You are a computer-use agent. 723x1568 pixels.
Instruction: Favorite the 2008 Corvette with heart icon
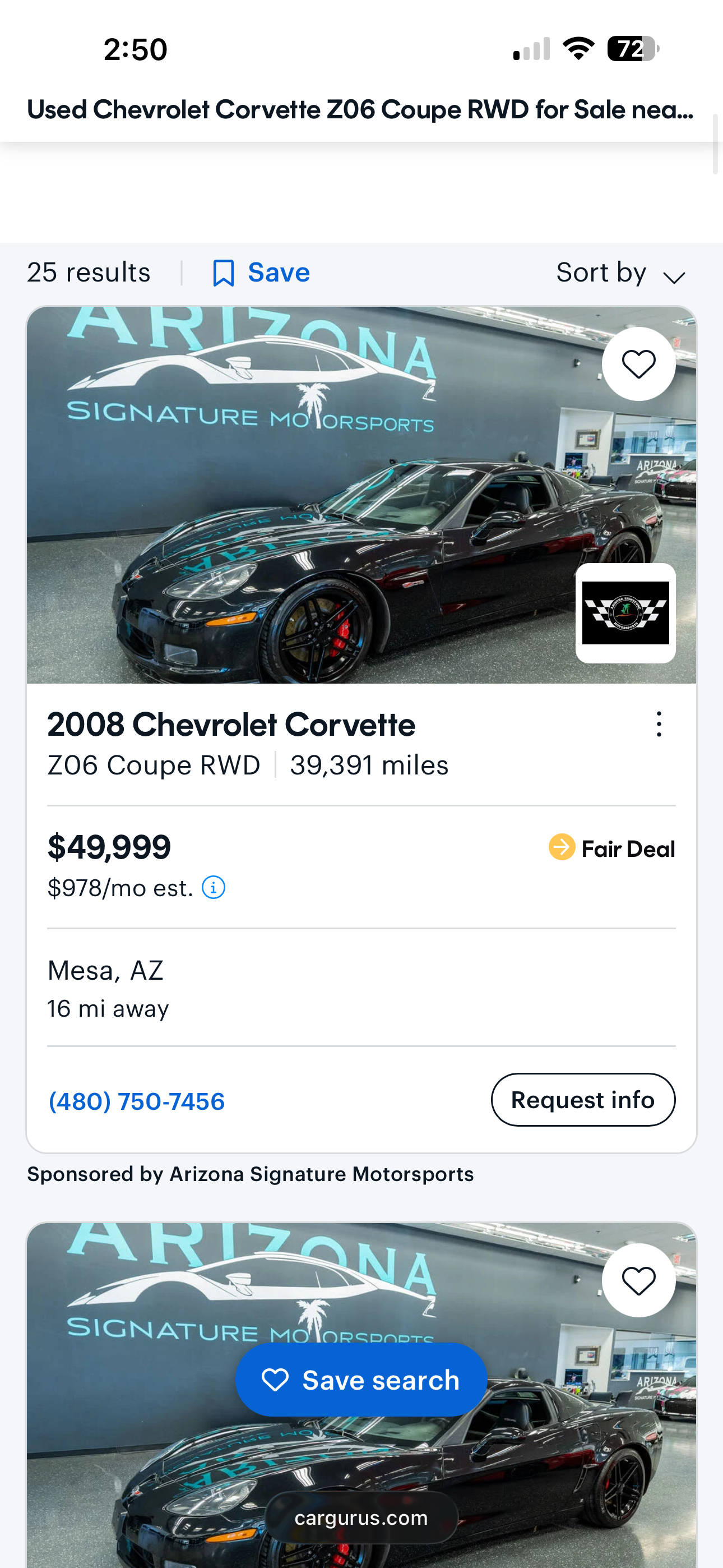(x=638, y=364)
